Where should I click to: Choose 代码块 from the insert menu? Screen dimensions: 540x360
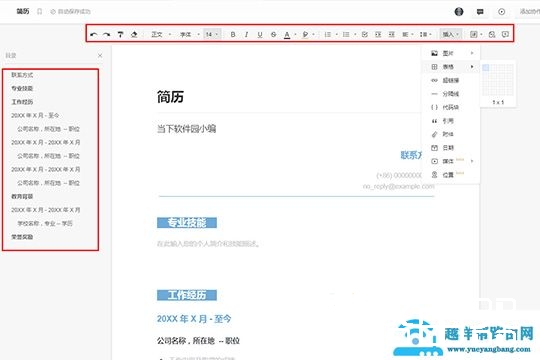tap(451, 107)
